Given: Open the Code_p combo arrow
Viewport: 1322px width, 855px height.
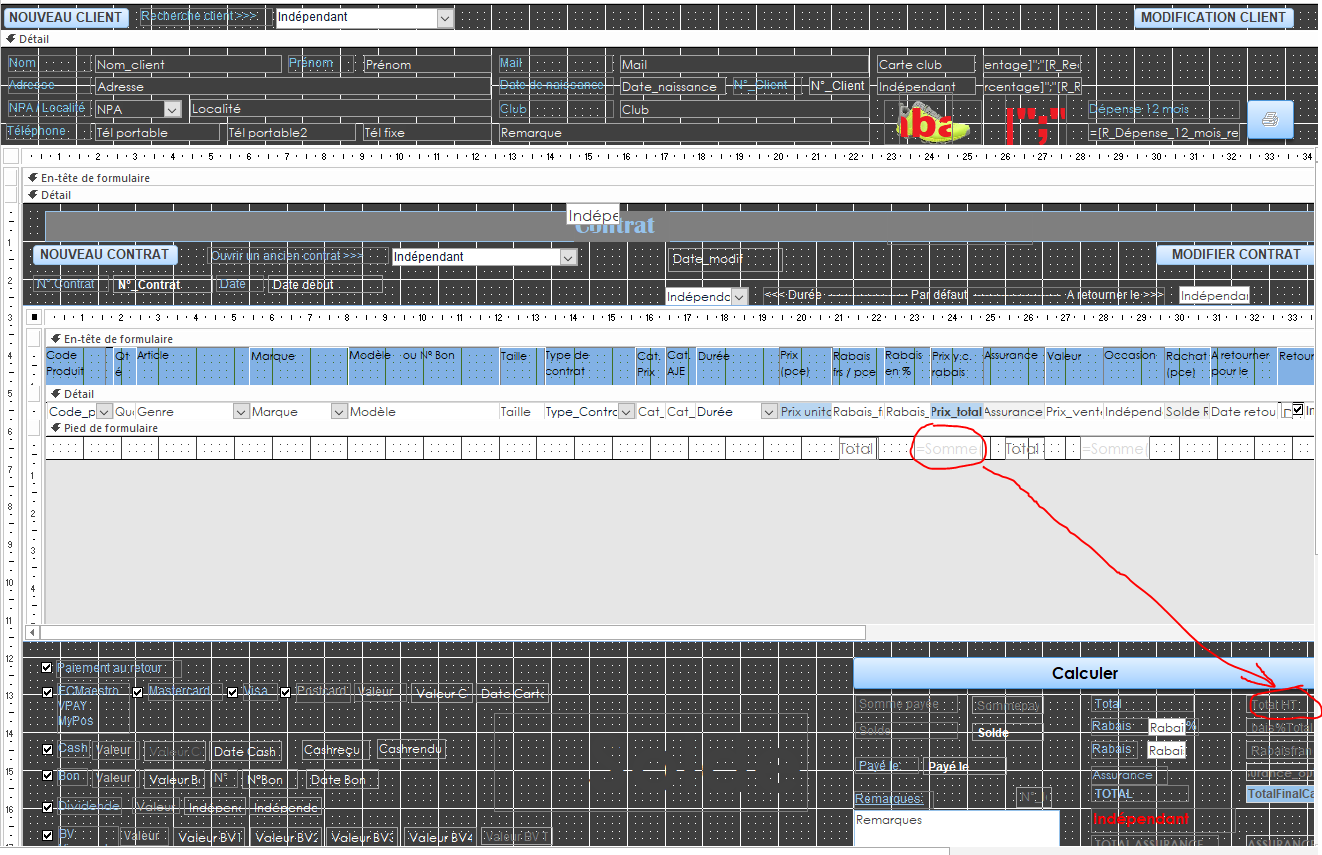Looking at the screenshot, I should pyautogui.click(x=104, y=412).
